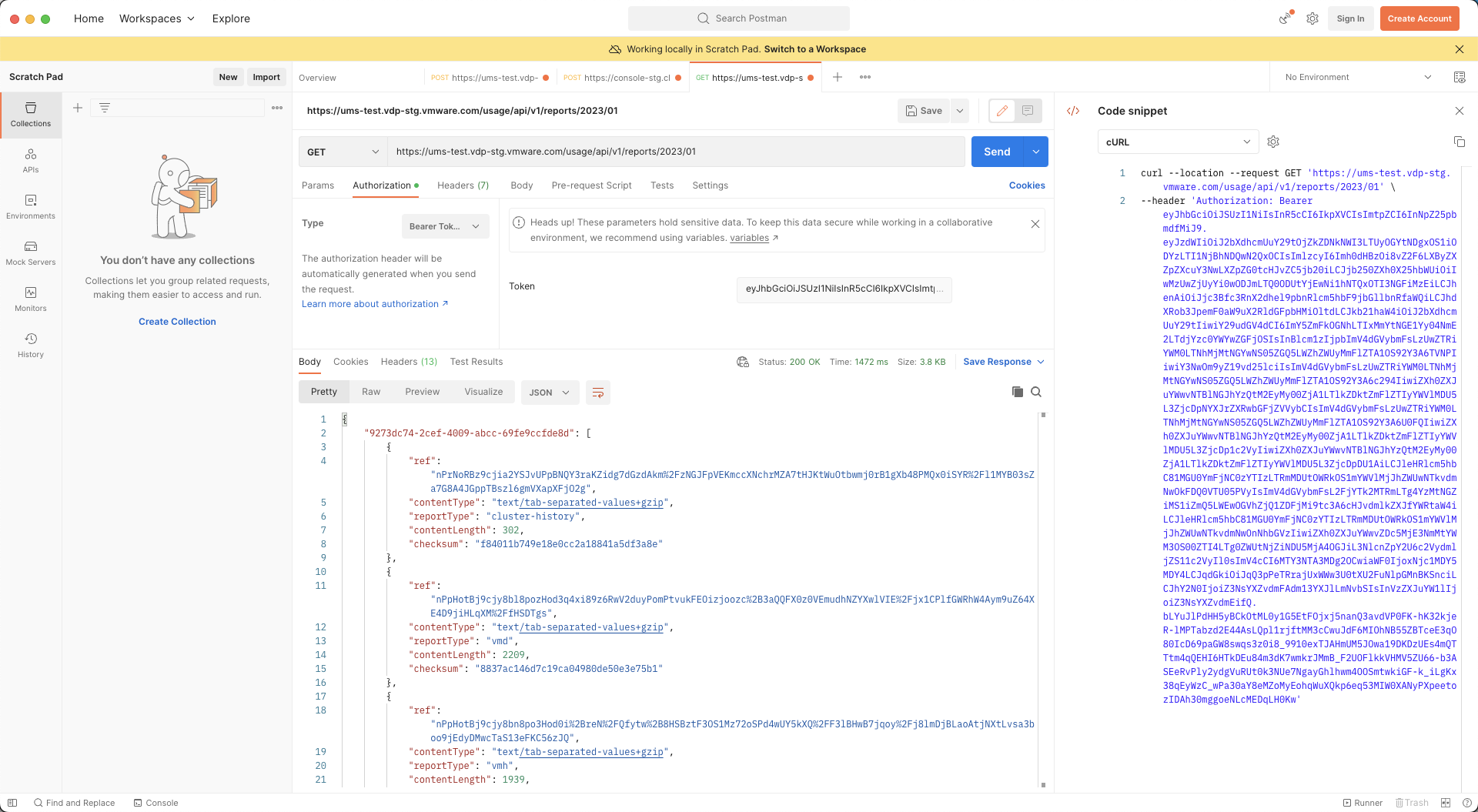This screenshot has width=1478, height=812.
Task: Click the request URL input field
Action: [x=676, y=152]
